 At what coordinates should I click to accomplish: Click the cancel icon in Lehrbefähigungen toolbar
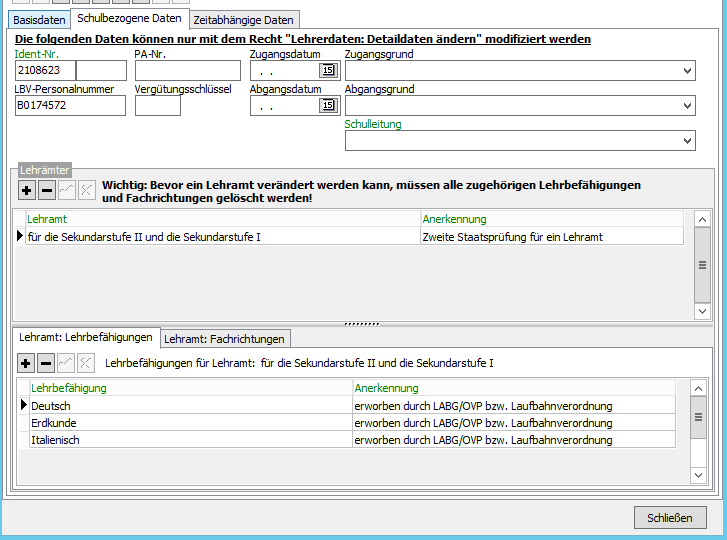86,363
